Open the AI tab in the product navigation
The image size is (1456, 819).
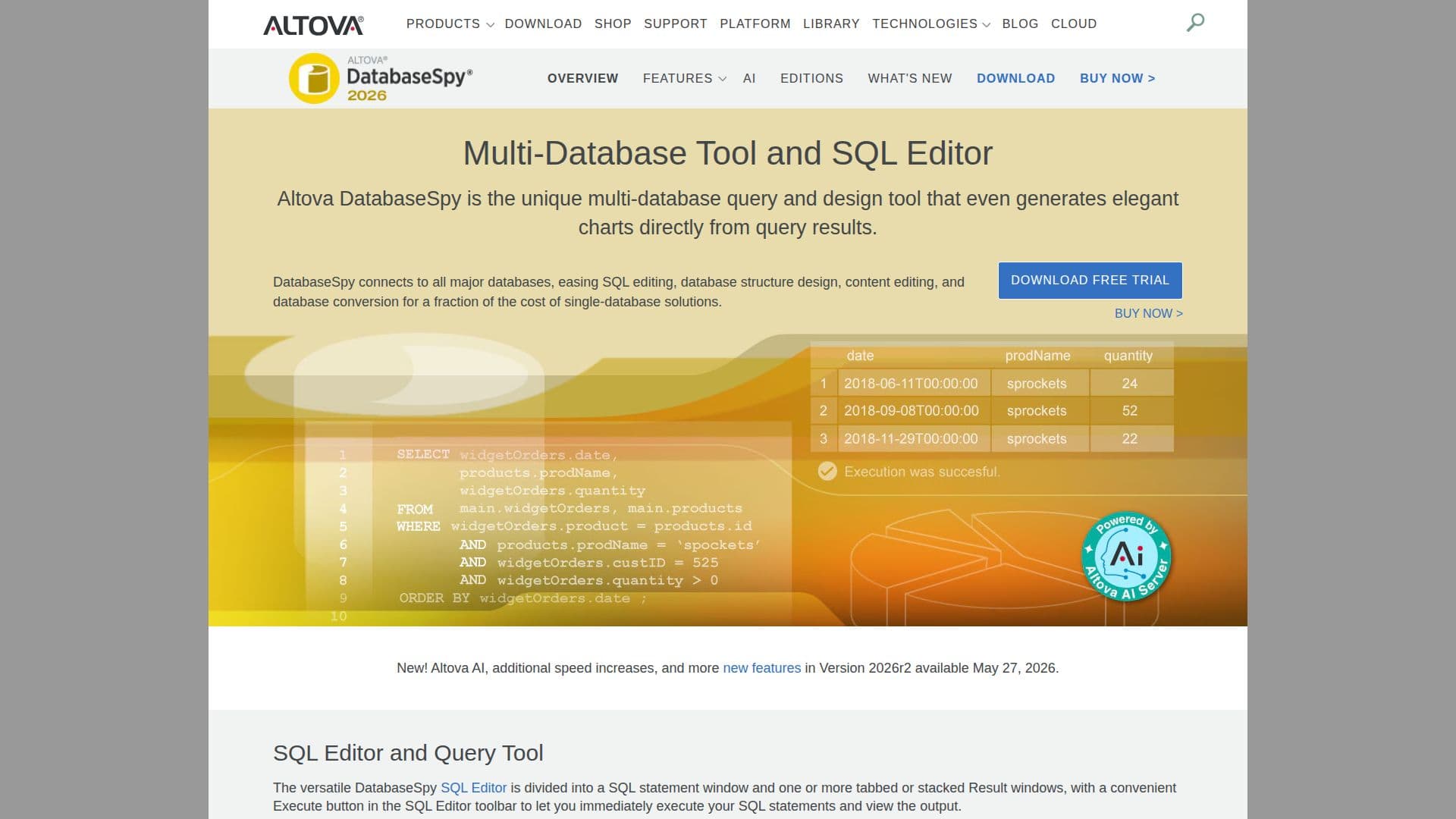(749, 79)
